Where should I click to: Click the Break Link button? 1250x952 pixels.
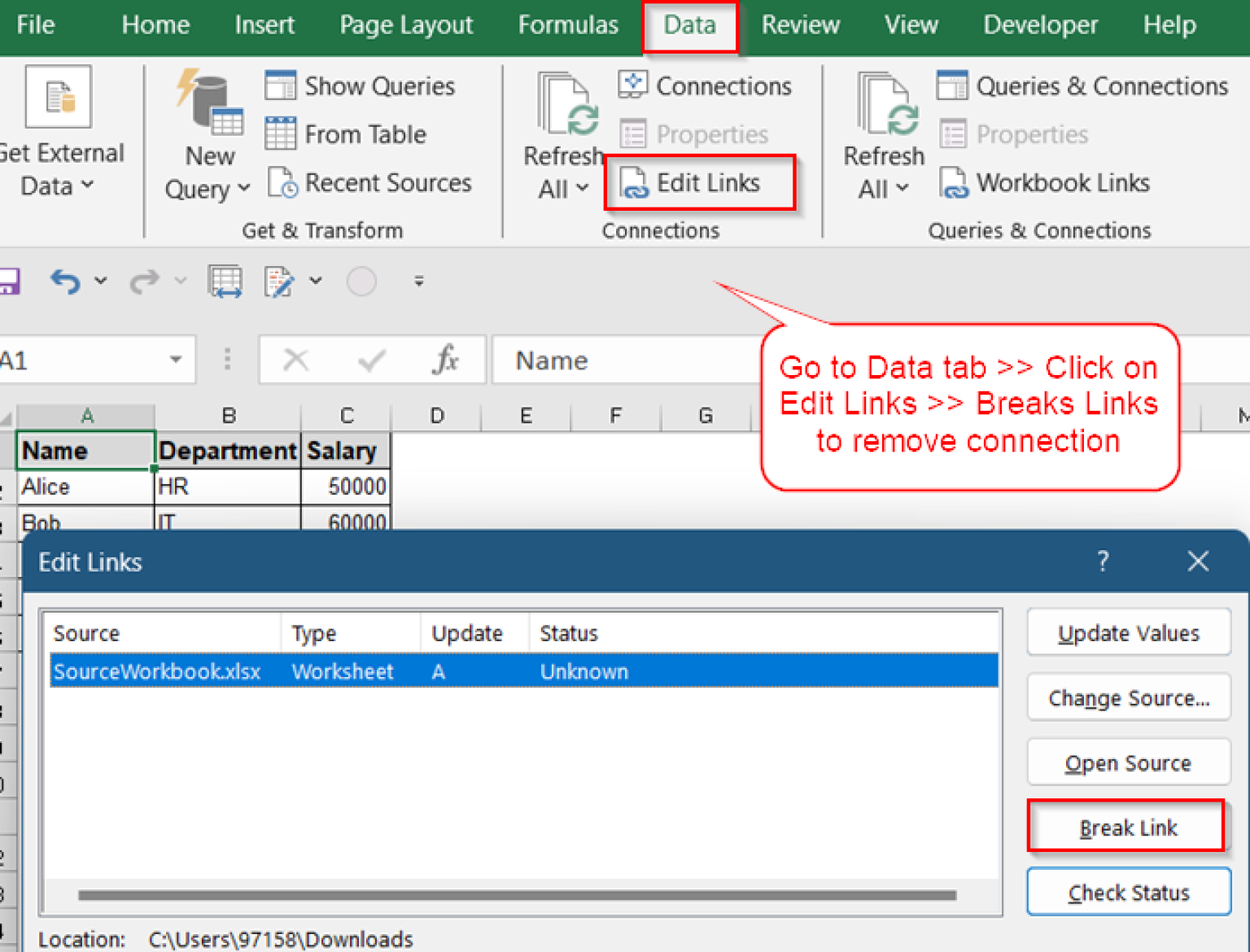click(x=1127, y=827)
